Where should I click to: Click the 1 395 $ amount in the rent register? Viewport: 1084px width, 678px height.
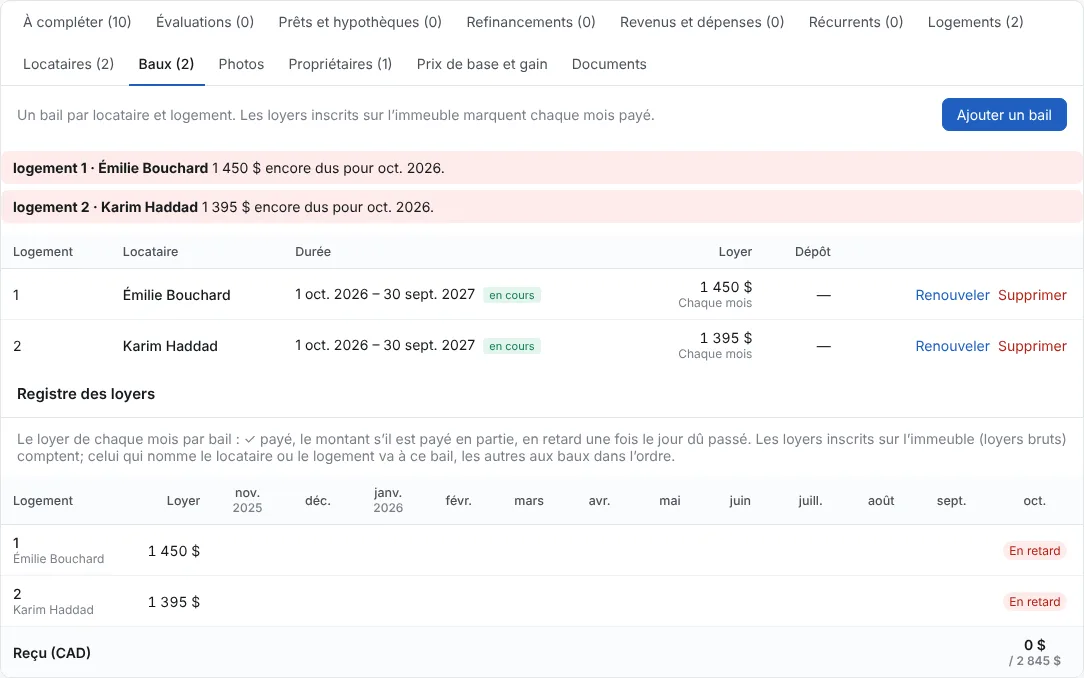coord(174,602)
